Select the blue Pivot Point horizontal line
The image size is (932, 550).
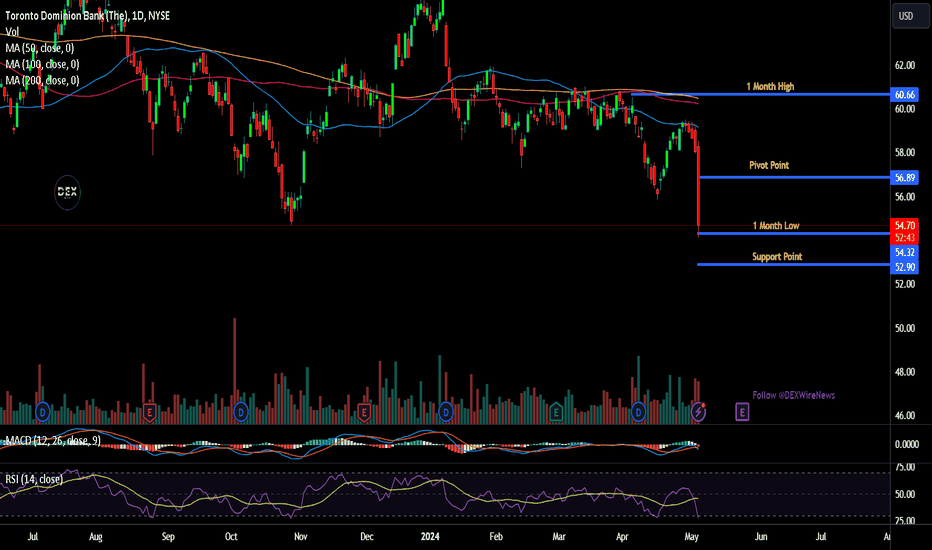pos(795,177)
